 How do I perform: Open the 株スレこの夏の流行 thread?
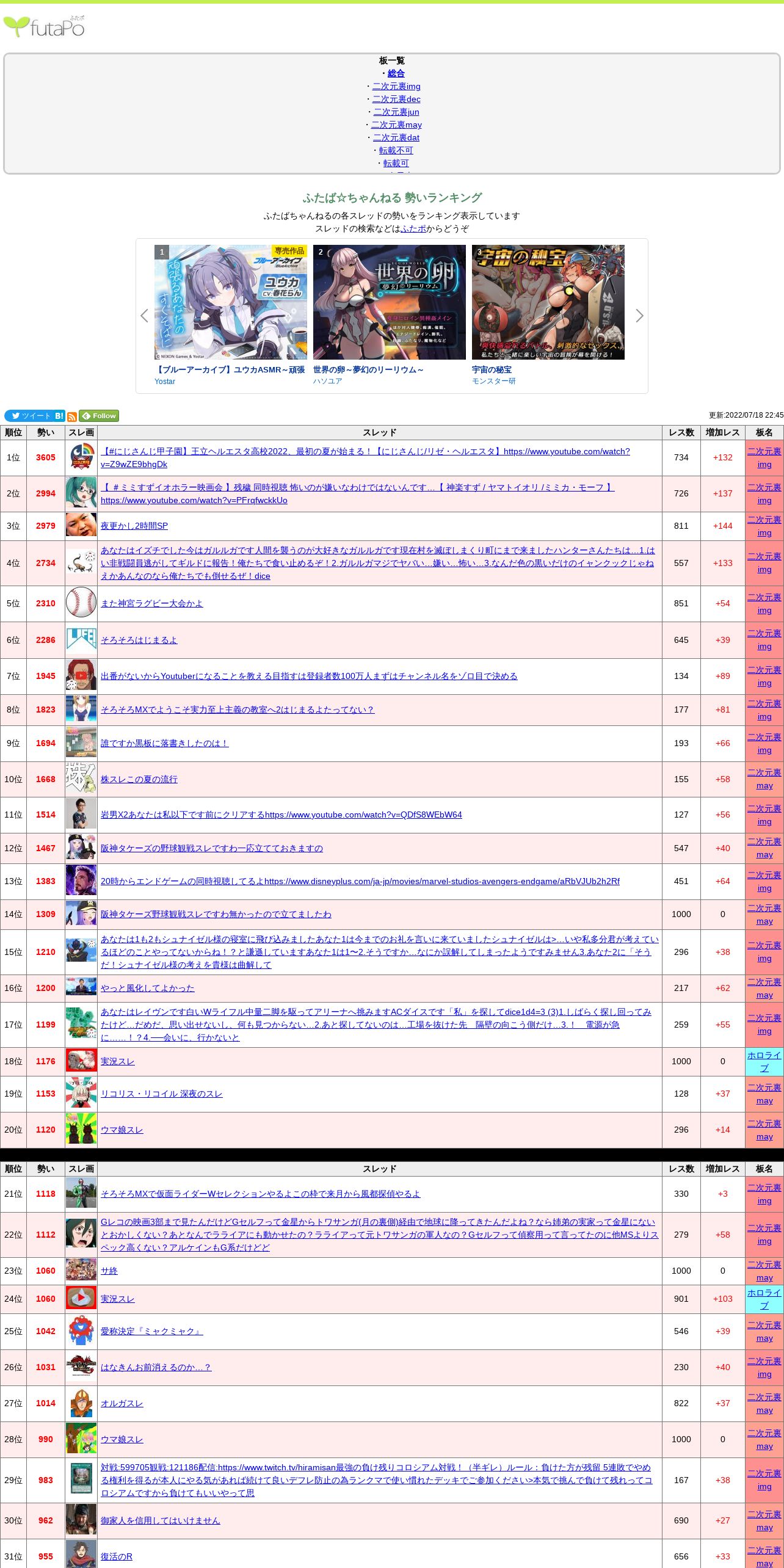pyautogui.click(x=139, y=779)
